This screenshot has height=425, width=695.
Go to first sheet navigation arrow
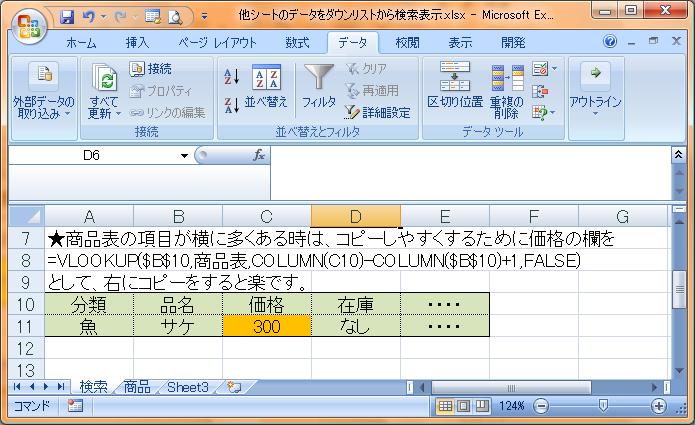click(17, 387)
